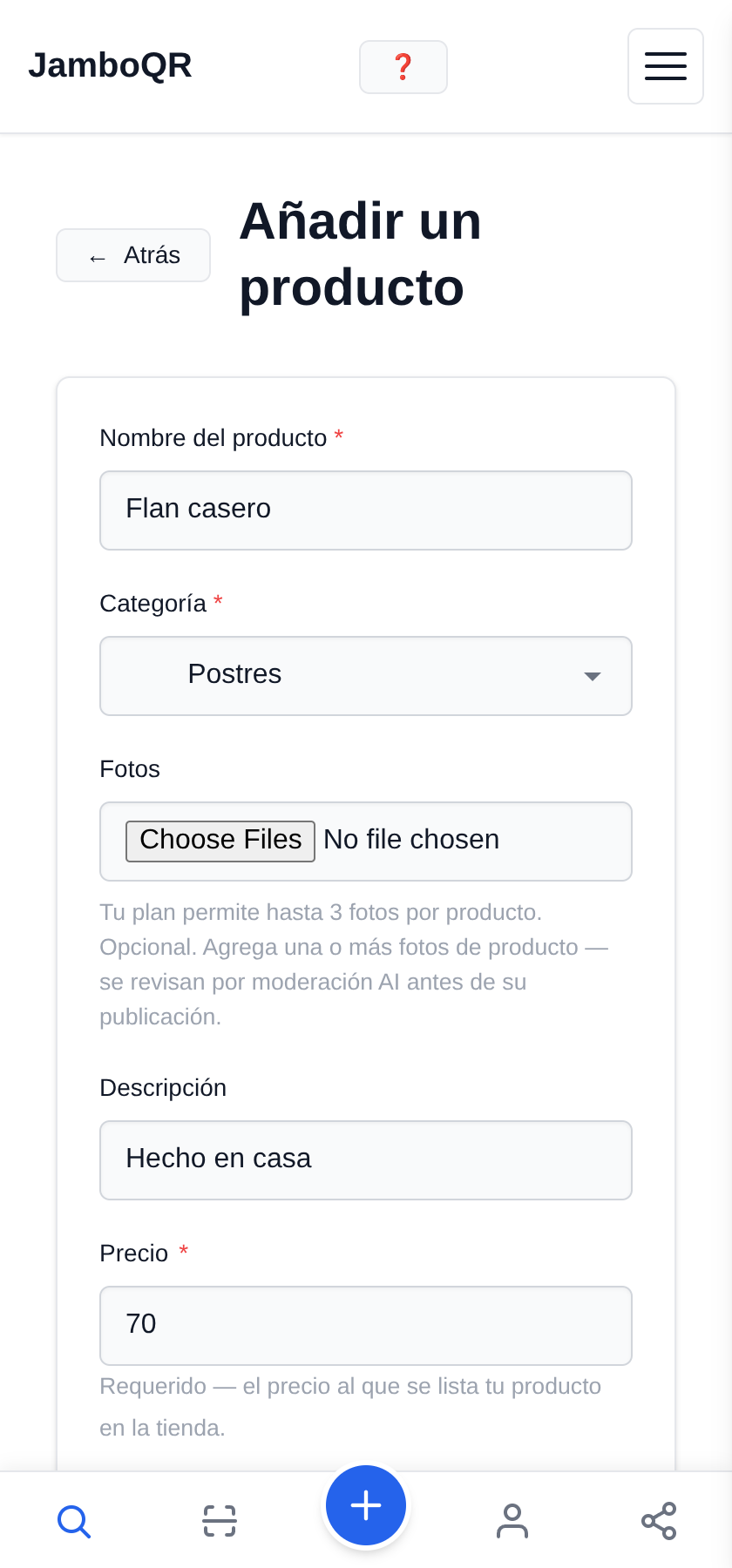The width and height of the screenshot is (732, 1568).
Task: Click the JamboQR logo
Action: [110, 65]
